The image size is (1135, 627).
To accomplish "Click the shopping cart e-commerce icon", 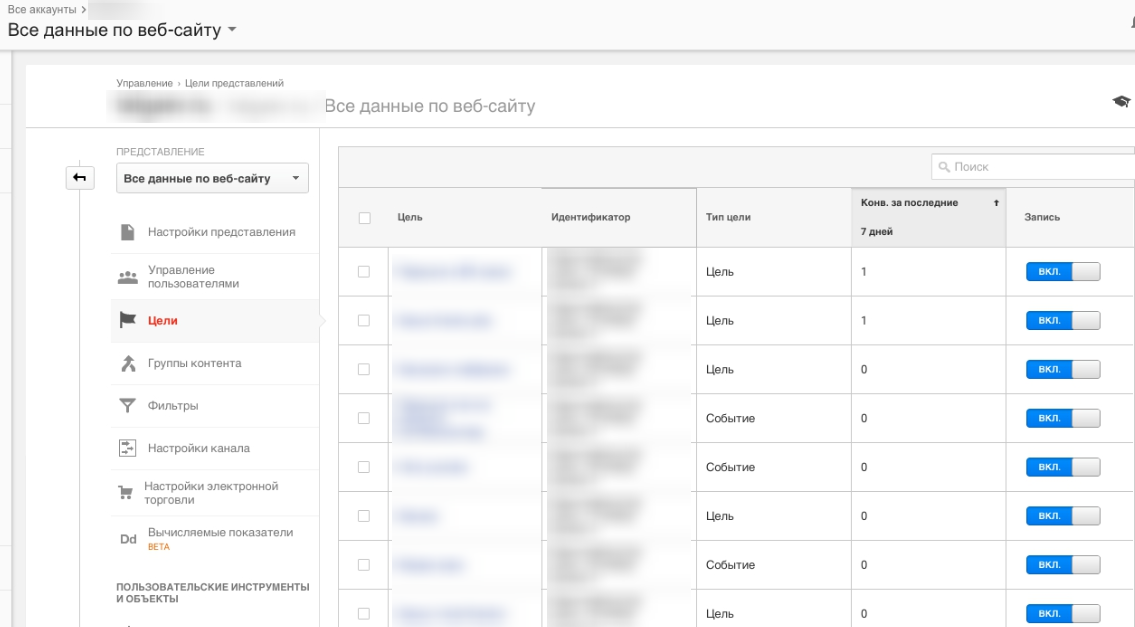I will (125, 493).
